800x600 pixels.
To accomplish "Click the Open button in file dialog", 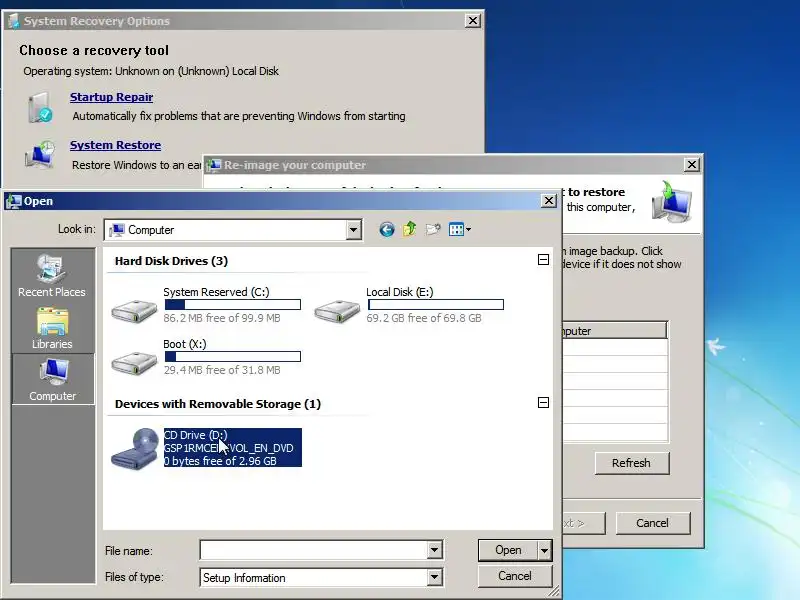I will (508, 550).
